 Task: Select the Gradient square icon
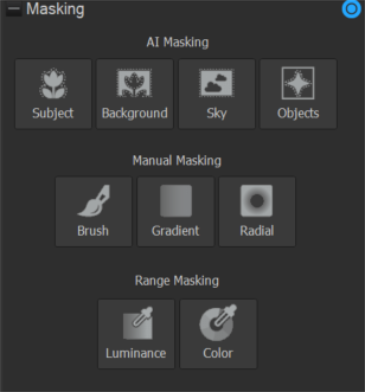point(176,201)
